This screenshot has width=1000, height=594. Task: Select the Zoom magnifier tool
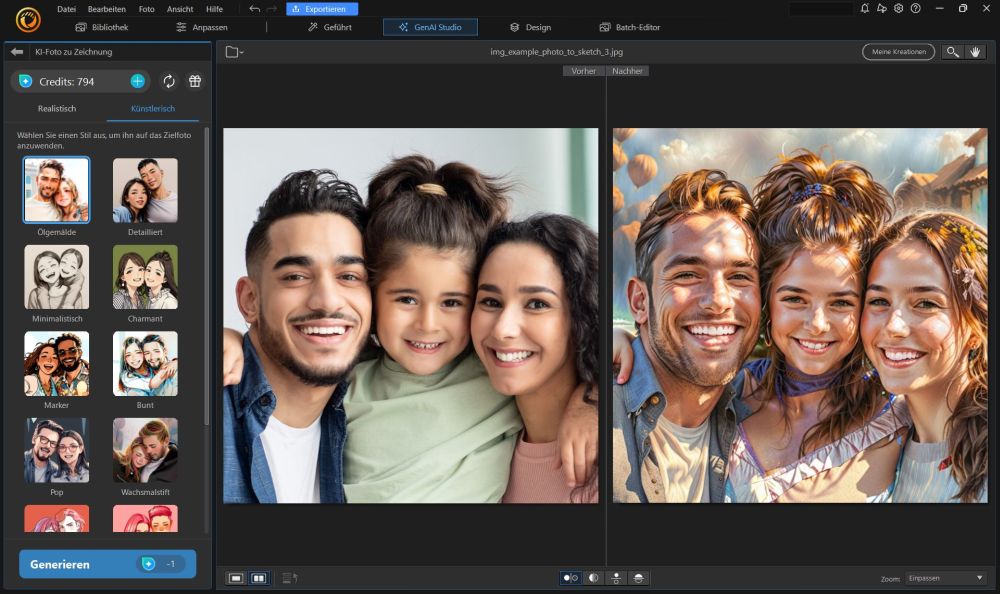[x=952, y=52]
